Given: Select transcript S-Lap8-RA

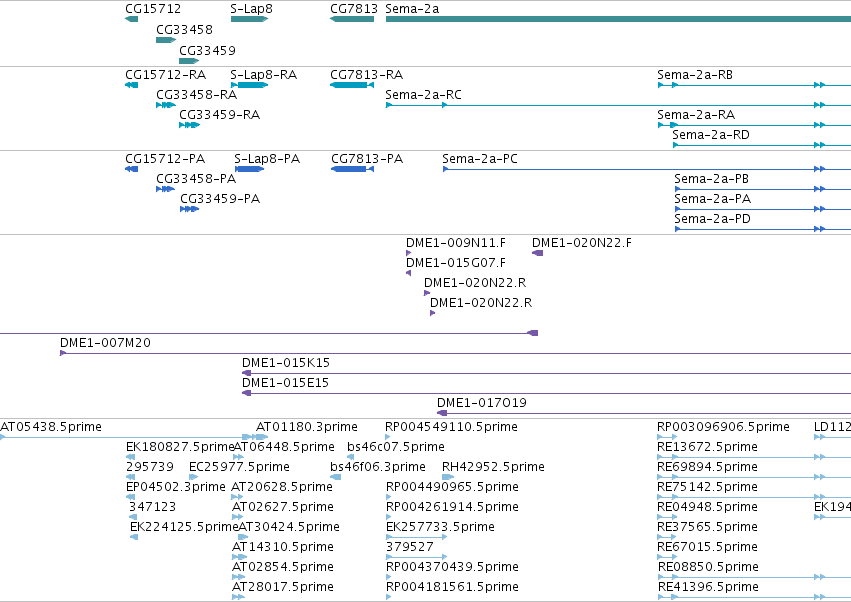Looking at the screenshot, I should pos(264,74).
